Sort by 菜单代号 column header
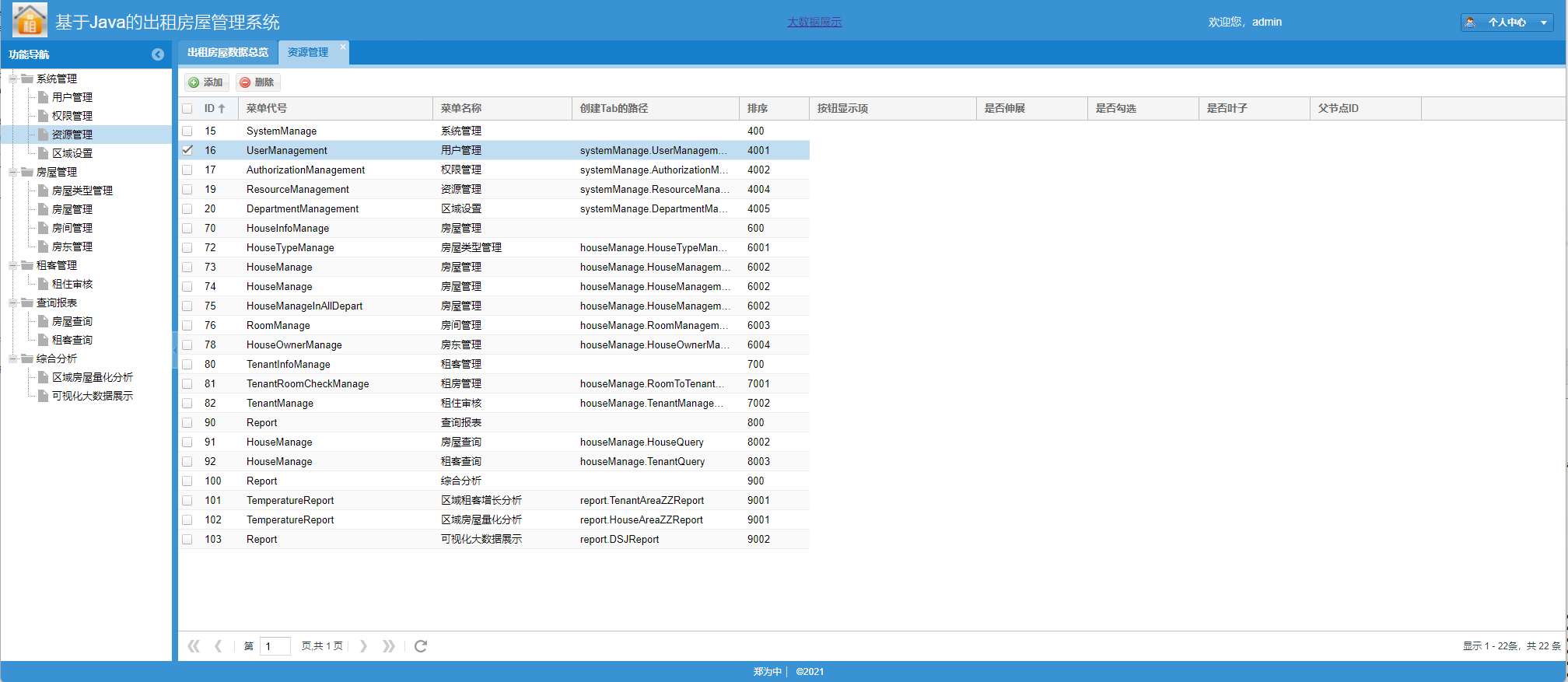Image resolution: width=1568 pixels, height=682 pixels. [x=335, y=109]
